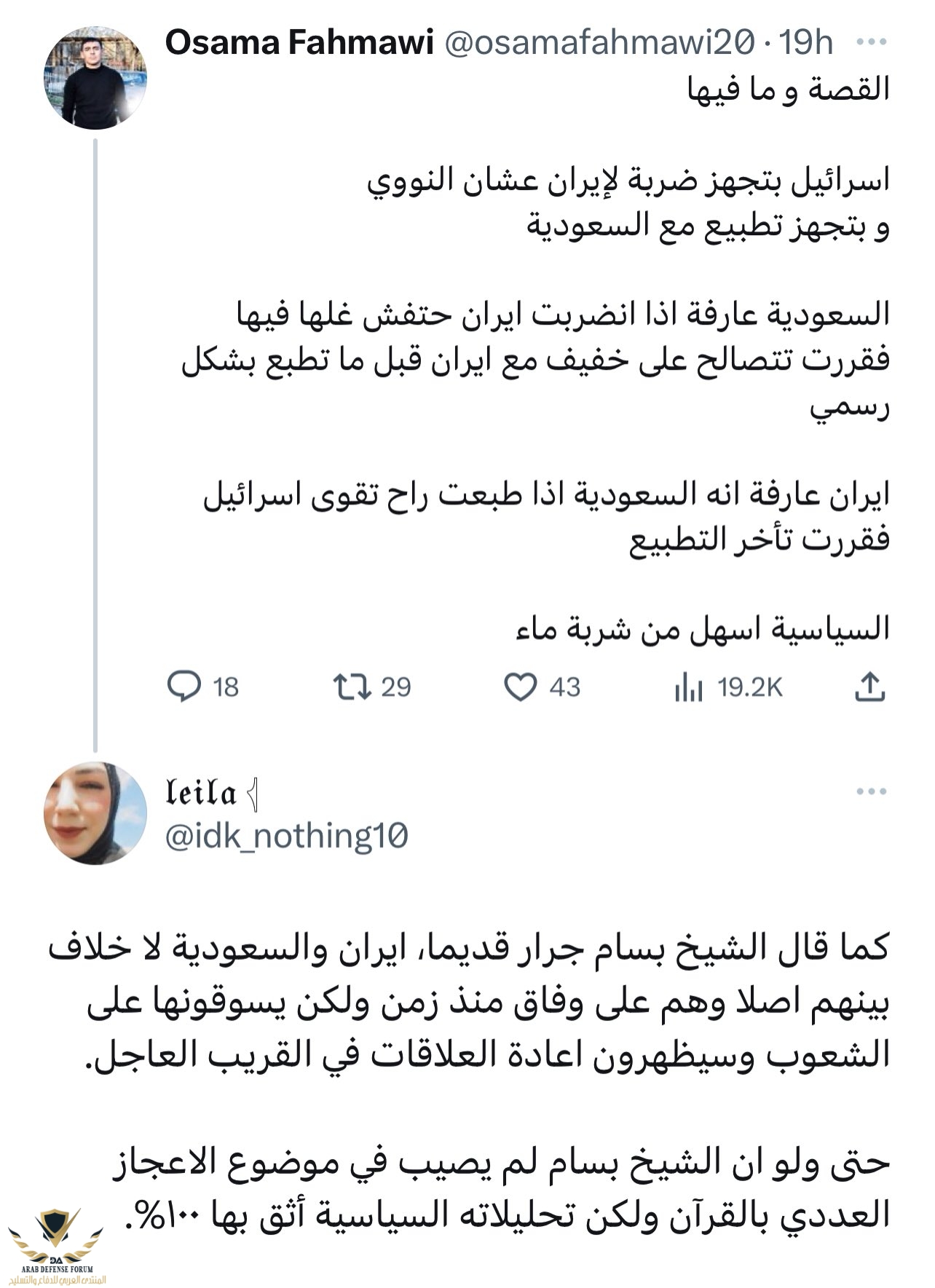Open the @osamafahmawi20 handle link
The width and height of the screenshot is (935, 1288).
tap(599, 43)
